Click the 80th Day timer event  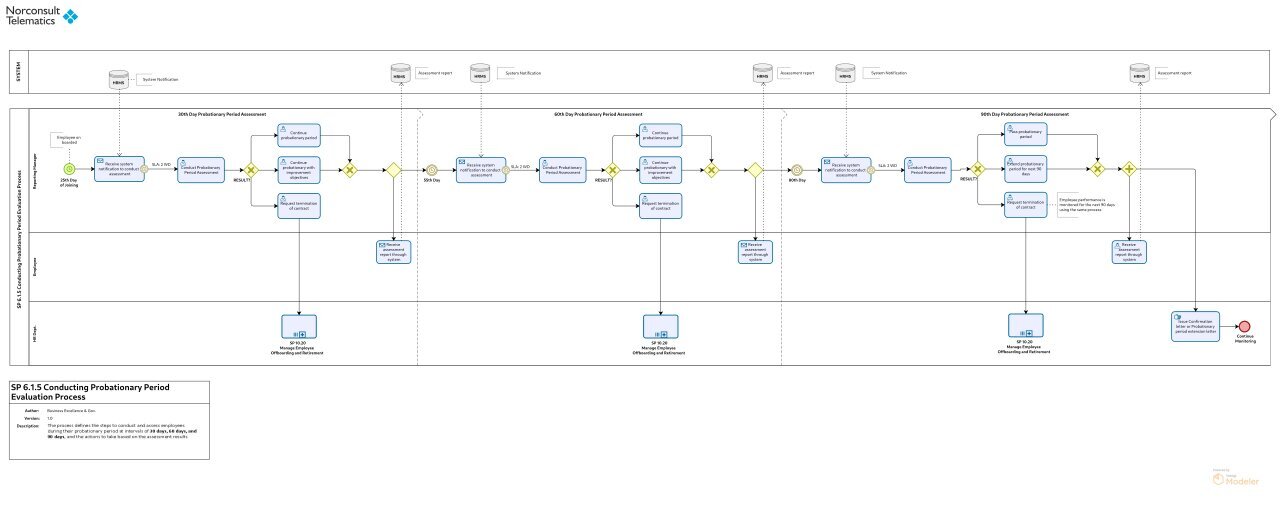[796, 170]
